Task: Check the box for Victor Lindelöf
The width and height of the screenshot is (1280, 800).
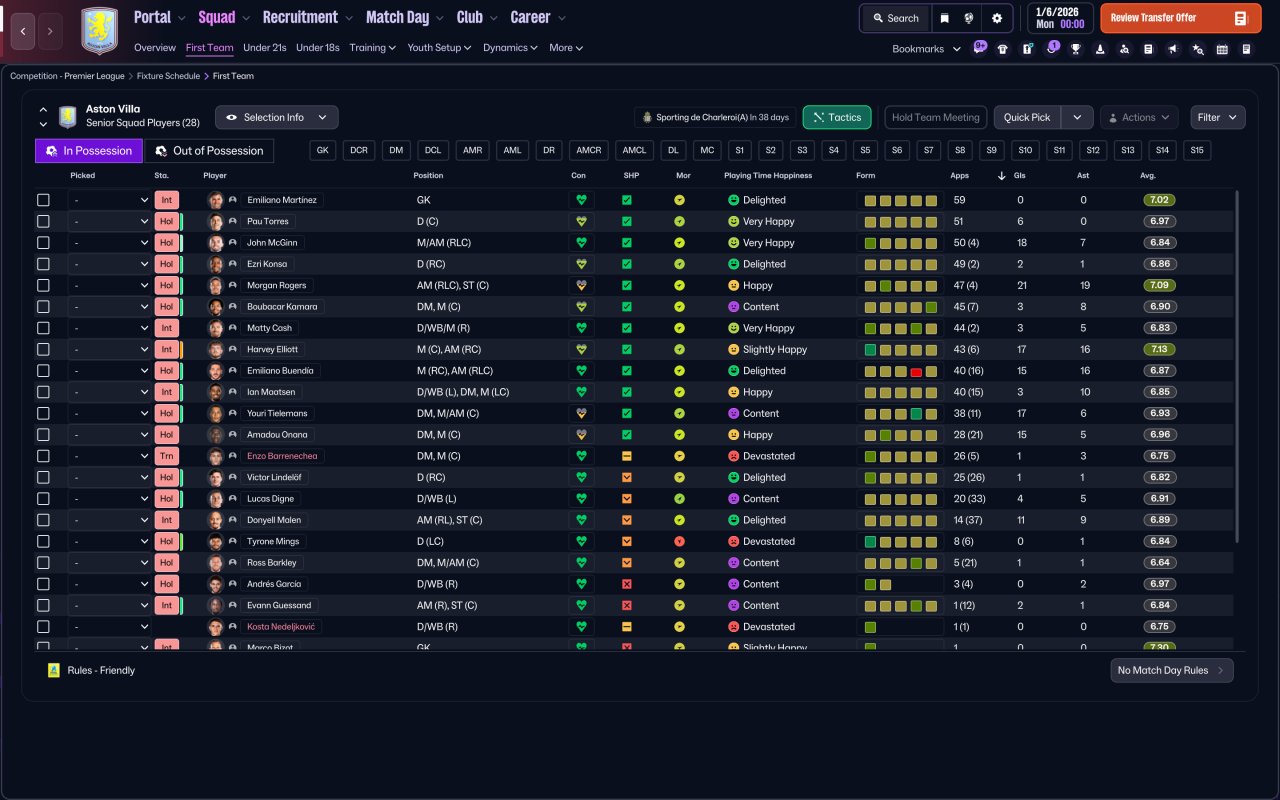Action: pyautogui.click(x=43, y=477)
